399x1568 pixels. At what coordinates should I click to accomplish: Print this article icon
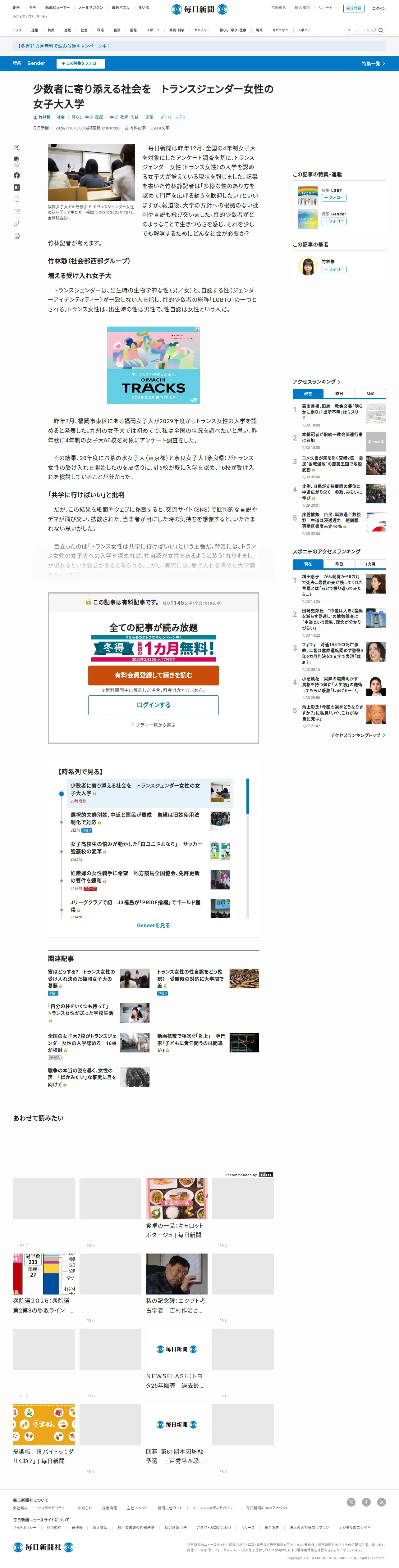16,236
